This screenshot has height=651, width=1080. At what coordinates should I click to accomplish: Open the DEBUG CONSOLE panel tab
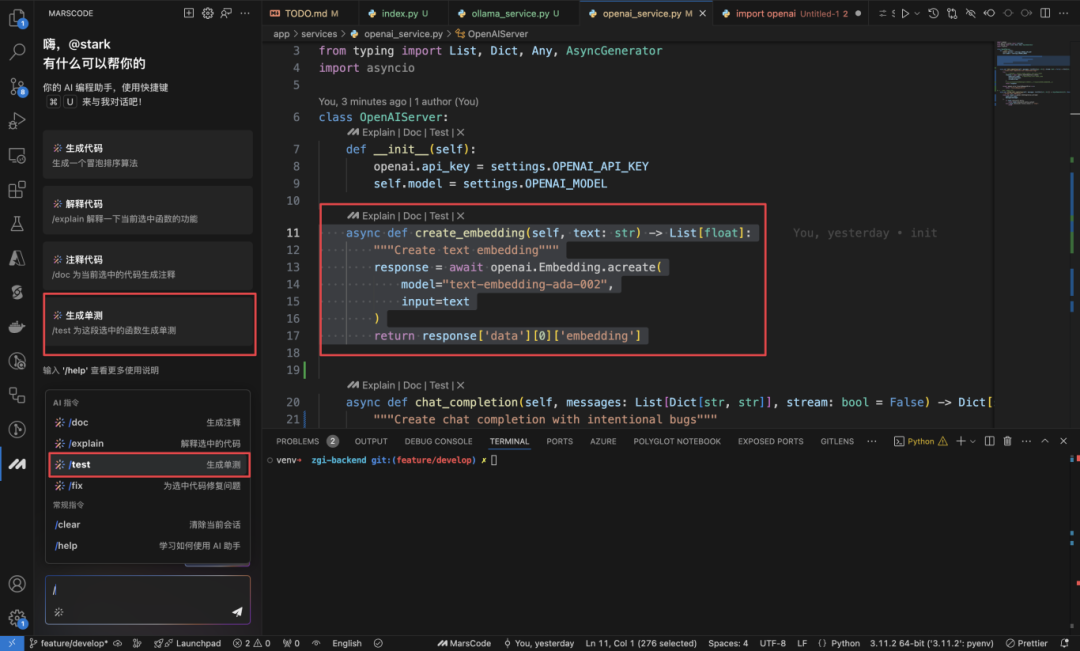point(438,441)
